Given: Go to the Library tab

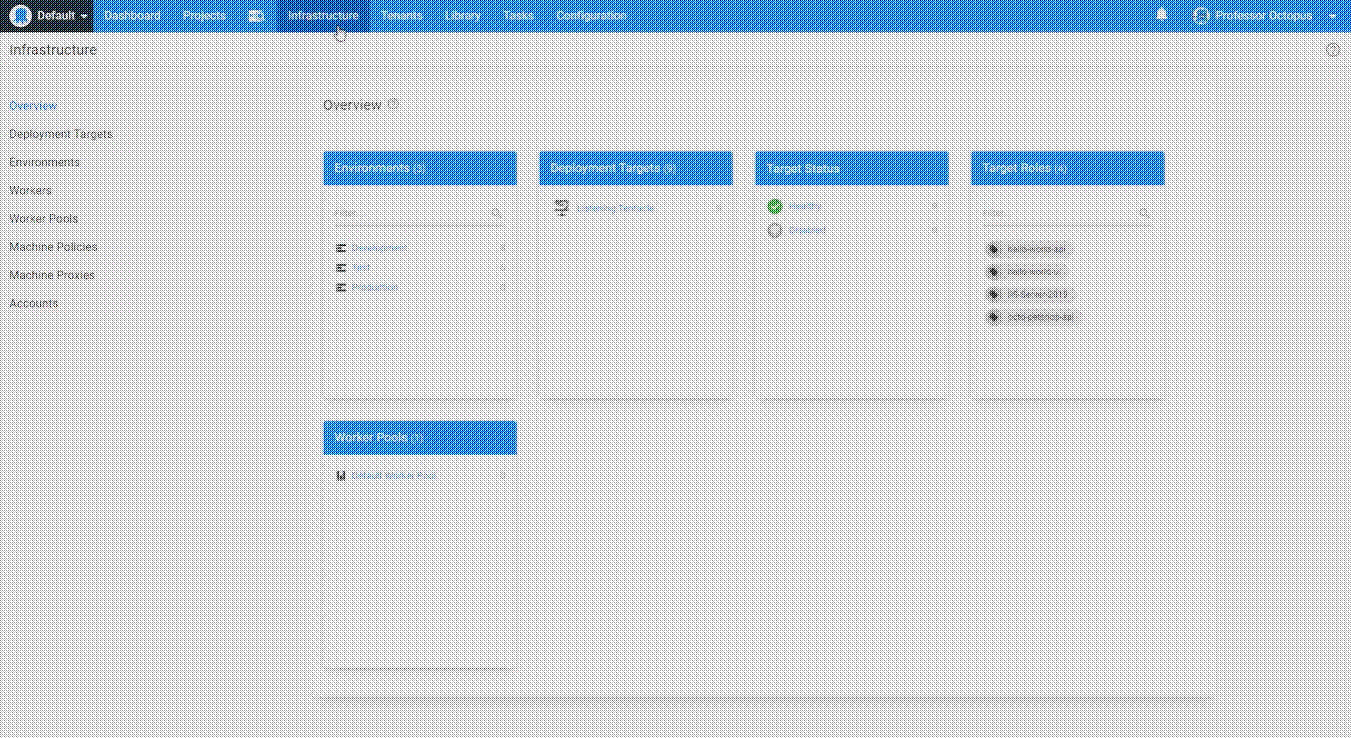Looking at the screenshot, I should [x=462, y=16].
